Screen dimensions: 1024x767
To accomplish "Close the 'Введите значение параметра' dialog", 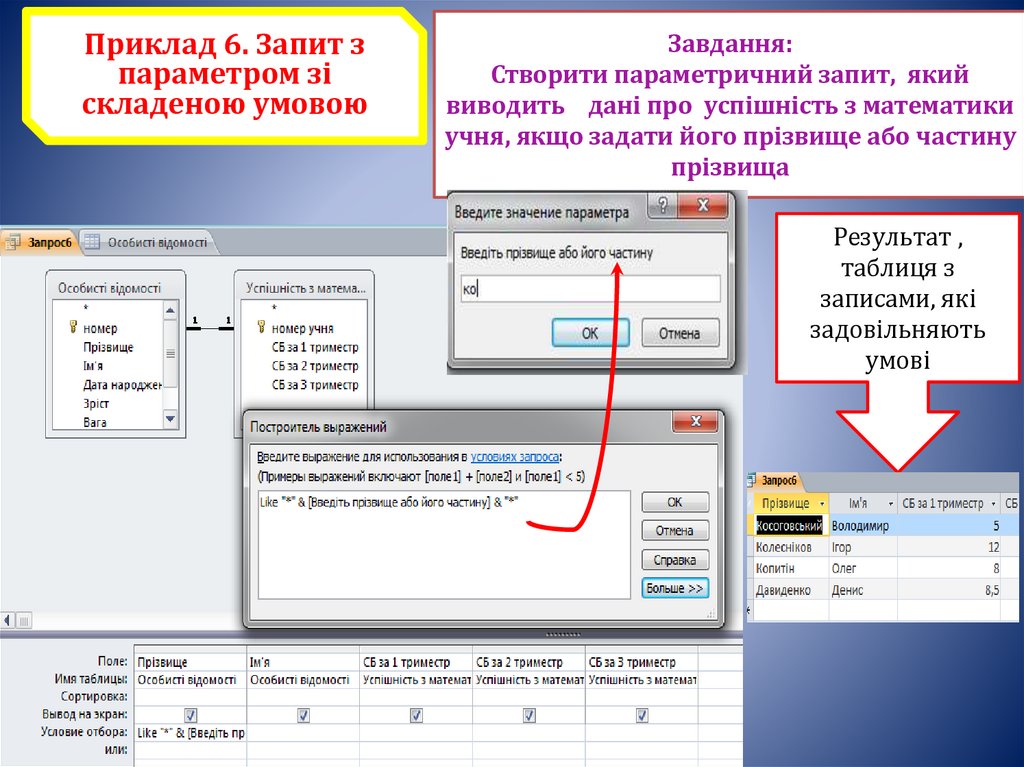I will 703,206.
